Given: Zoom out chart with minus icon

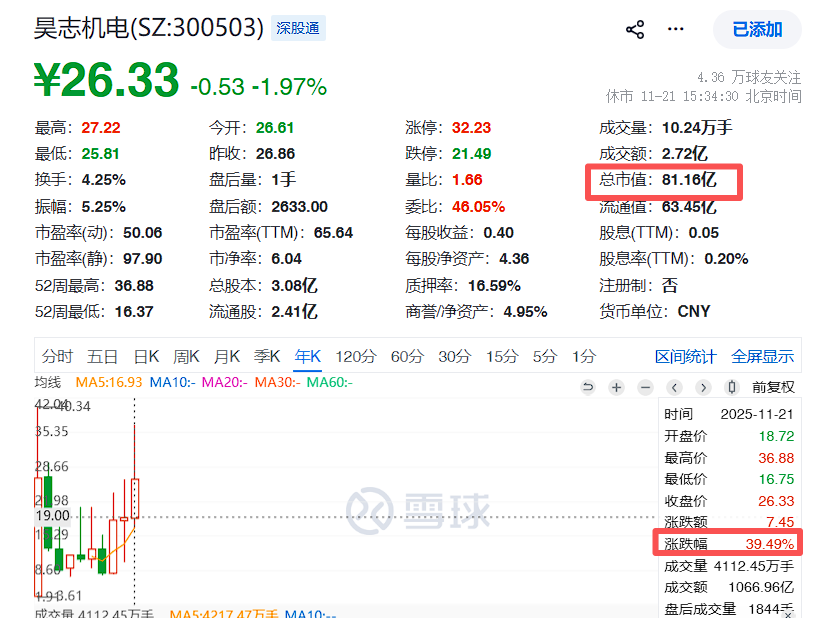Looking at the screenshot, I should [645, 387].
